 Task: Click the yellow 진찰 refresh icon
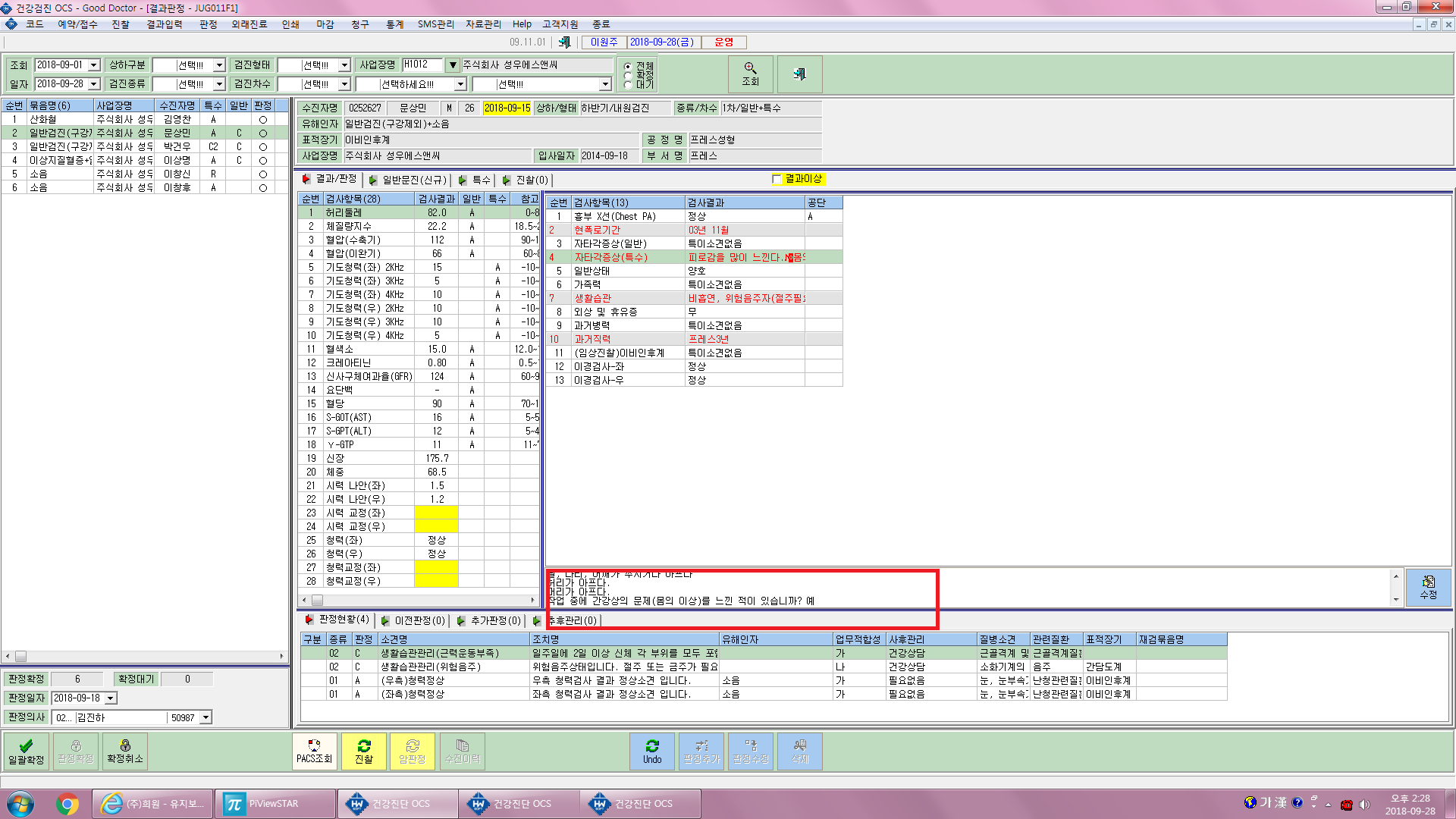click(x=364, y=751)
